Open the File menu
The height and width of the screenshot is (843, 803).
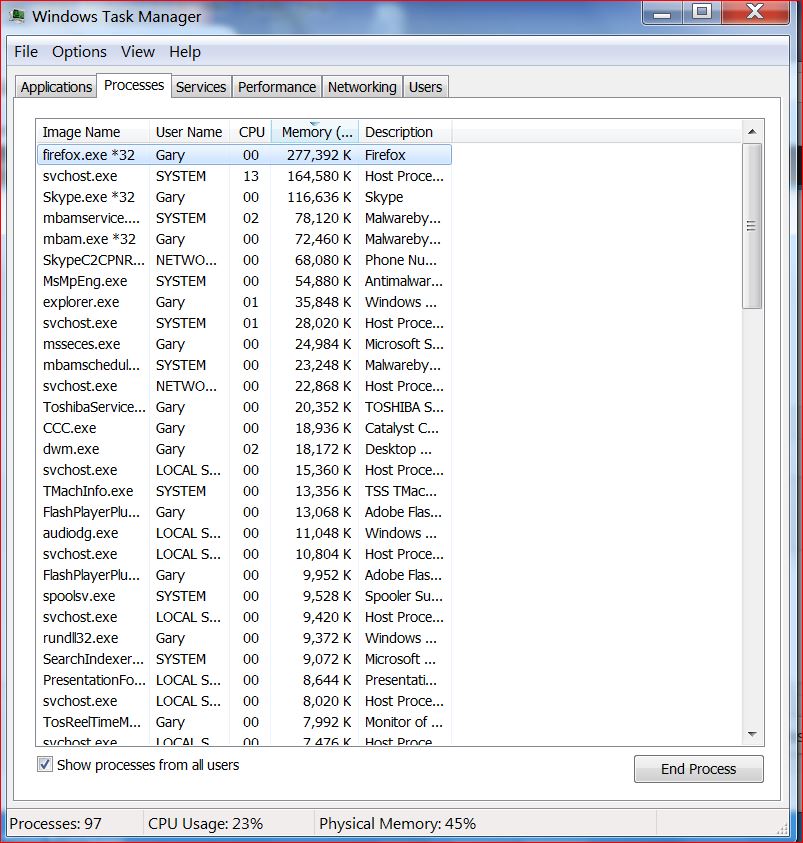tap(26, 52)
